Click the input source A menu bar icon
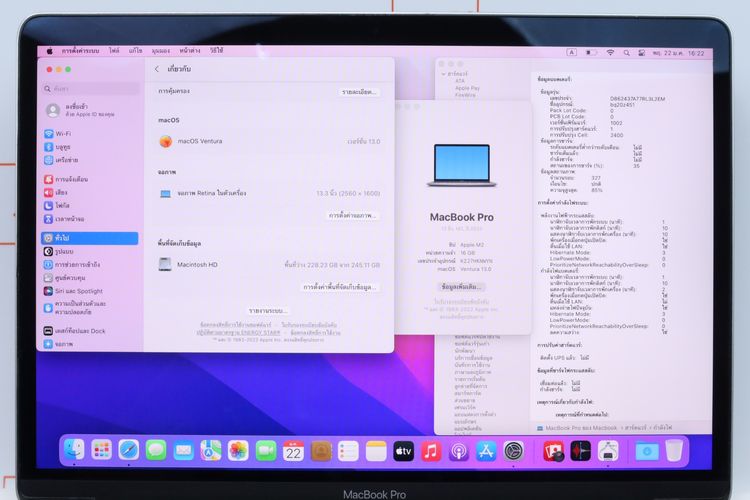 tap(572, 53)
